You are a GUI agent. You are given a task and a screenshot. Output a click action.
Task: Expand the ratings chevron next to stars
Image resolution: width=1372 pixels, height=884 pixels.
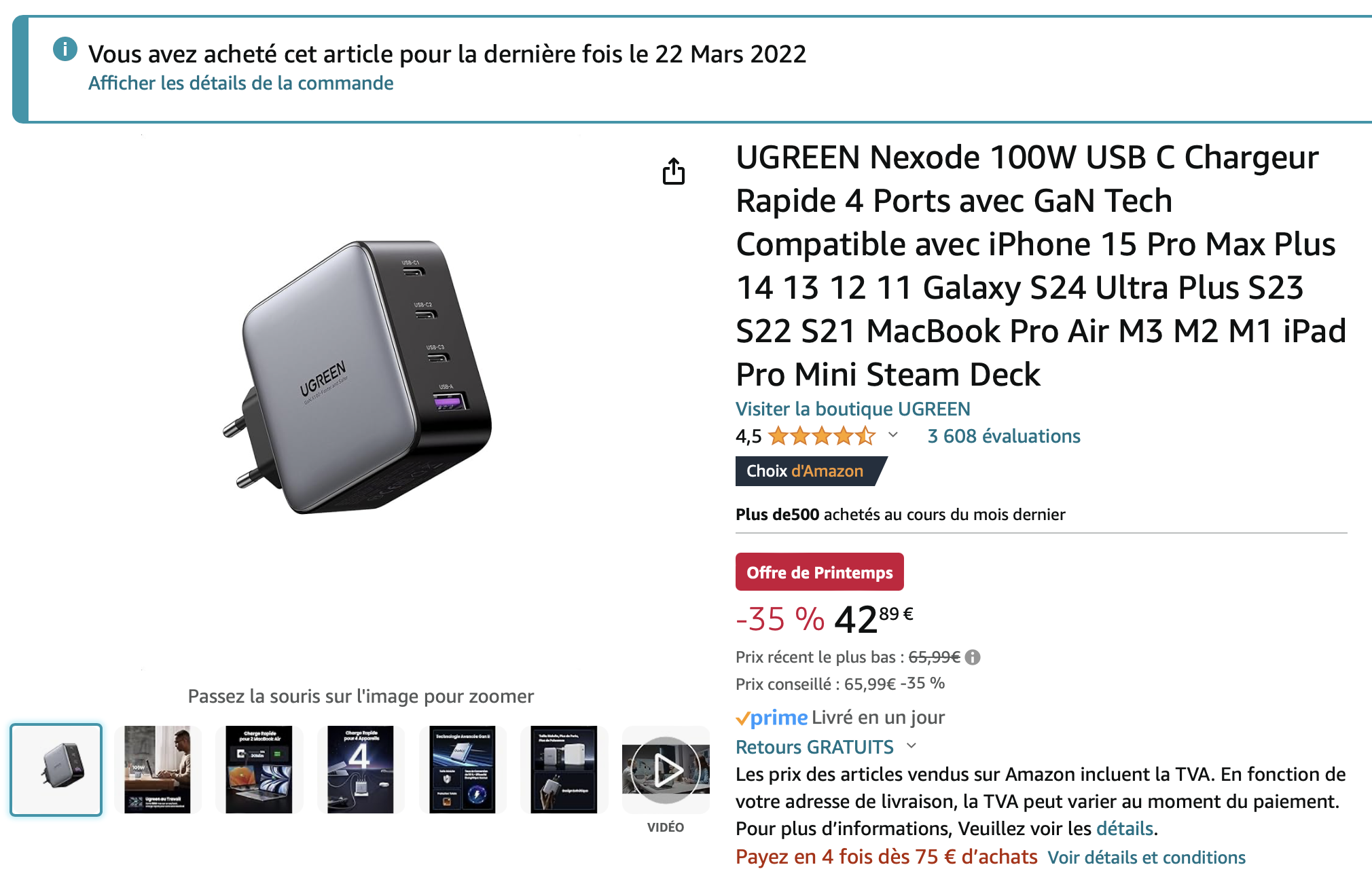click(893, 435)
